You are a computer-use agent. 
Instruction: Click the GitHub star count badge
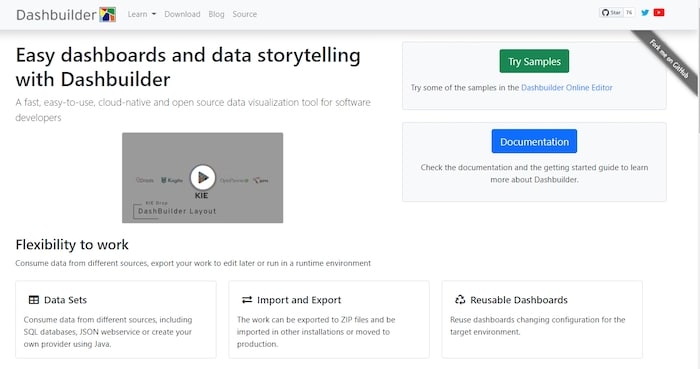629,12
